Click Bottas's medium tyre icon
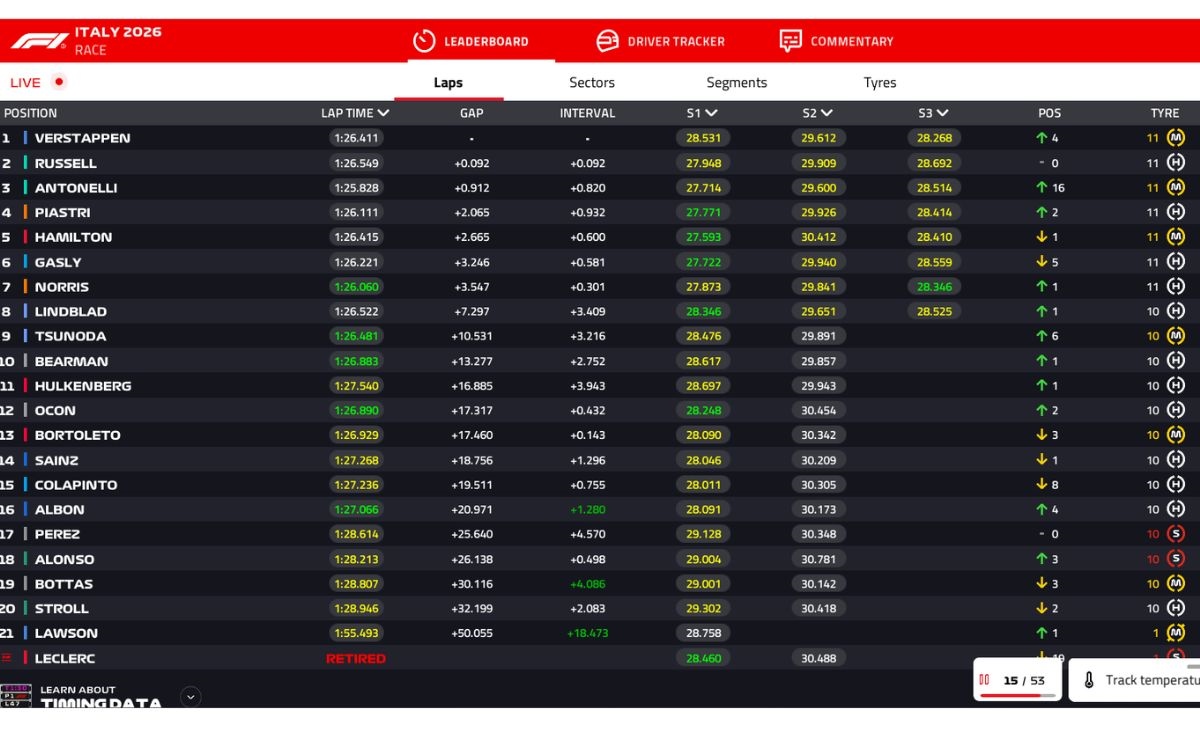The image size is (1200, 729). coord(1176,583)
